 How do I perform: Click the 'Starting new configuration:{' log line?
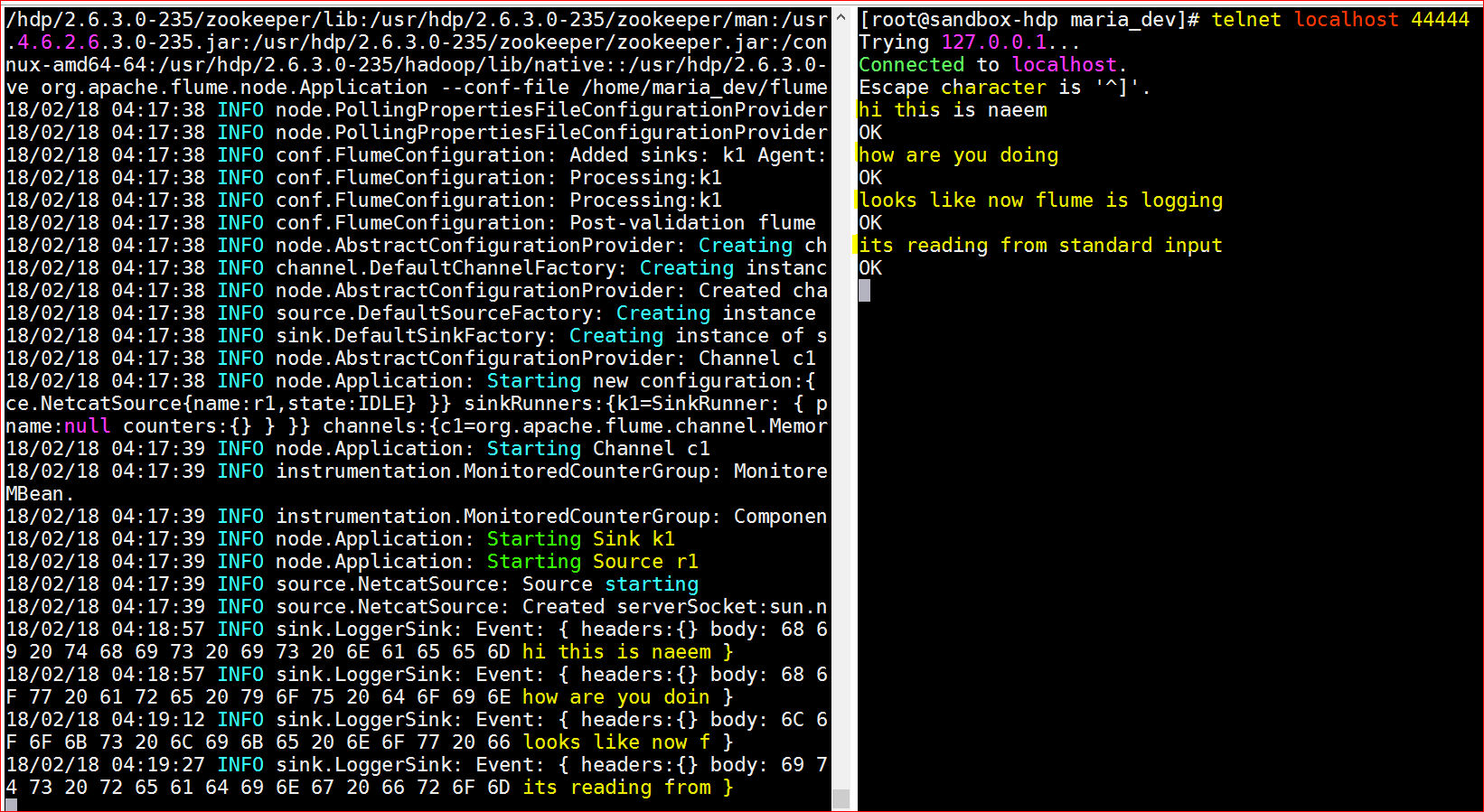click(411, 380)
